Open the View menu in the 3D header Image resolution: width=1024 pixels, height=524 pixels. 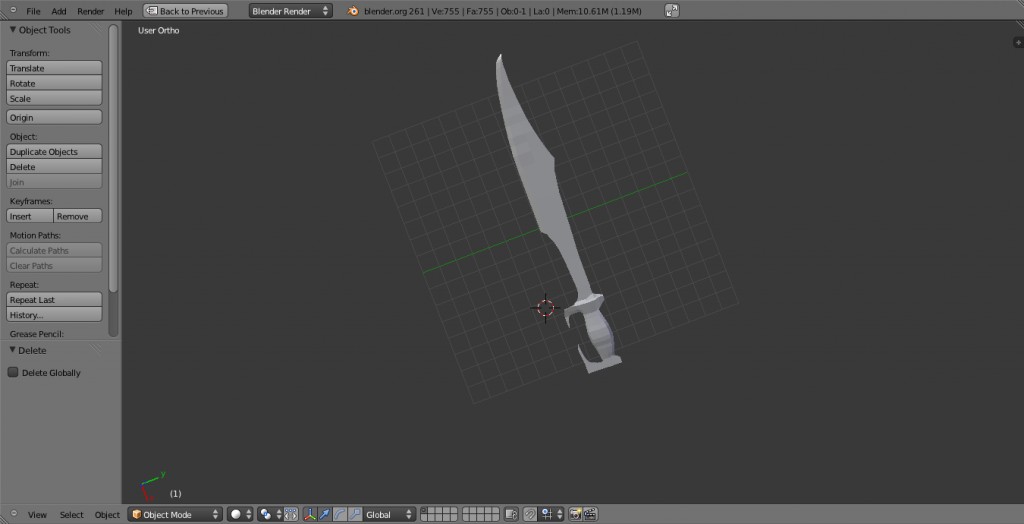tap(37, 514)
